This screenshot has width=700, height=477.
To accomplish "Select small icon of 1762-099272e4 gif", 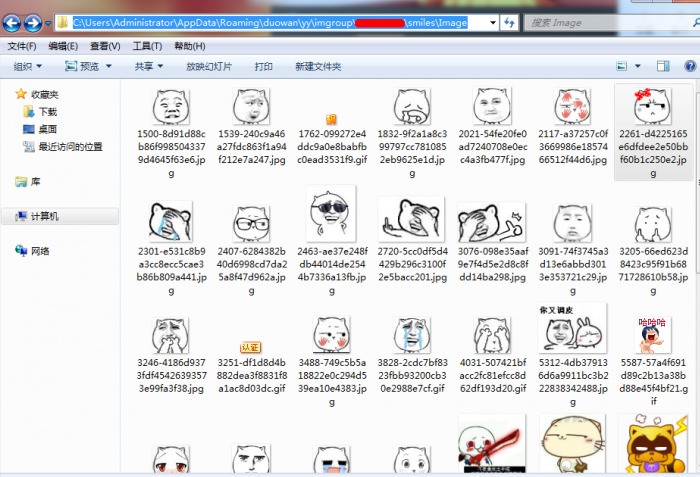I will point(331,119).
